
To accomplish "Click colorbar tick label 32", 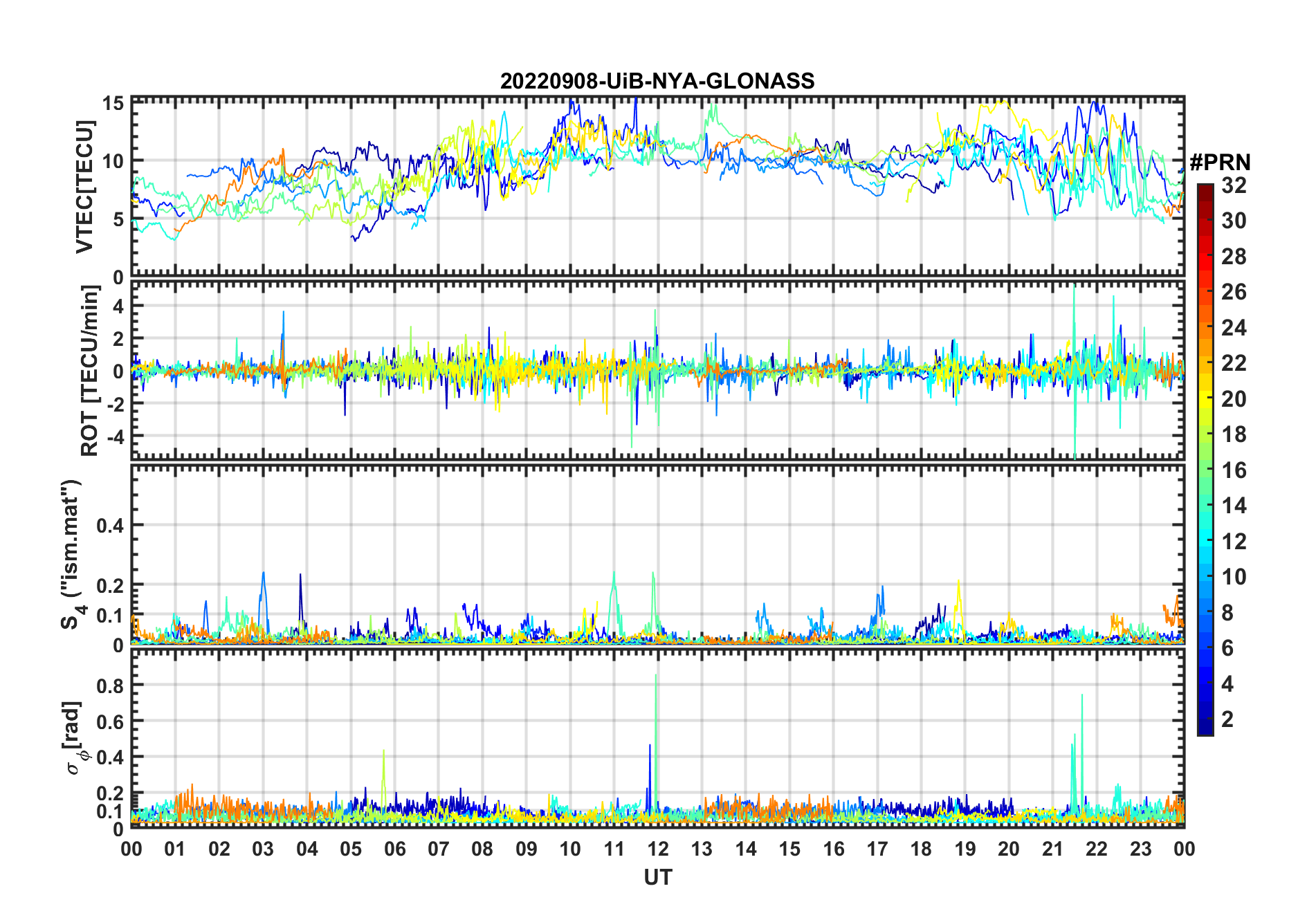I will tap(1234, 185).
